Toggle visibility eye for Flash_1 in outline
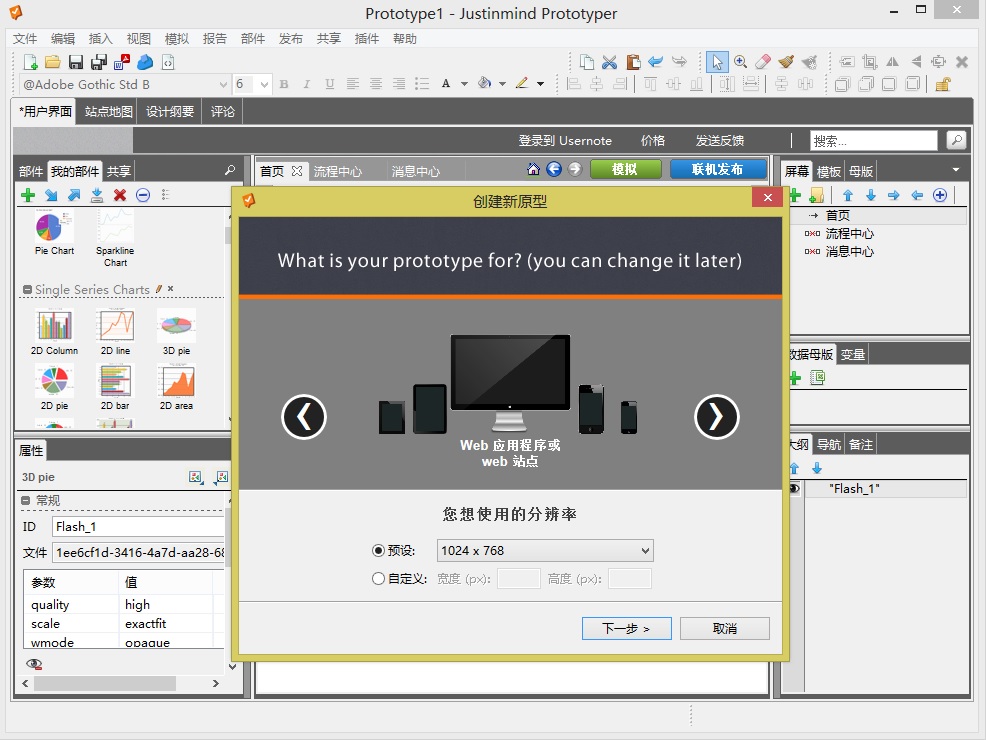This screenshot has height=740, width=986. tap(795, 489)
